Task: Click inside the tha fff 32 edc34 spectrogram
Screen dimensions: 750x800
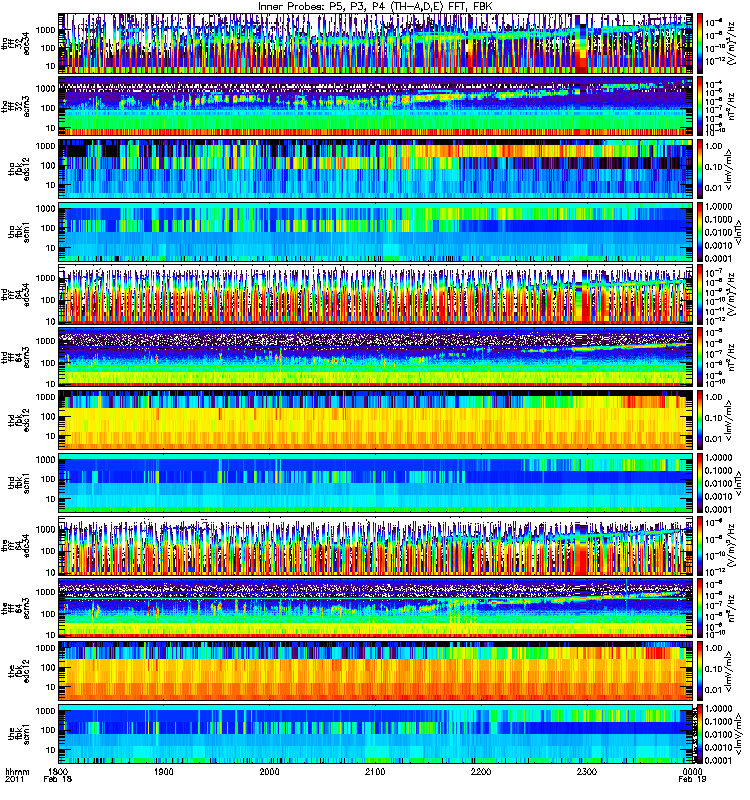Action: 376,43
